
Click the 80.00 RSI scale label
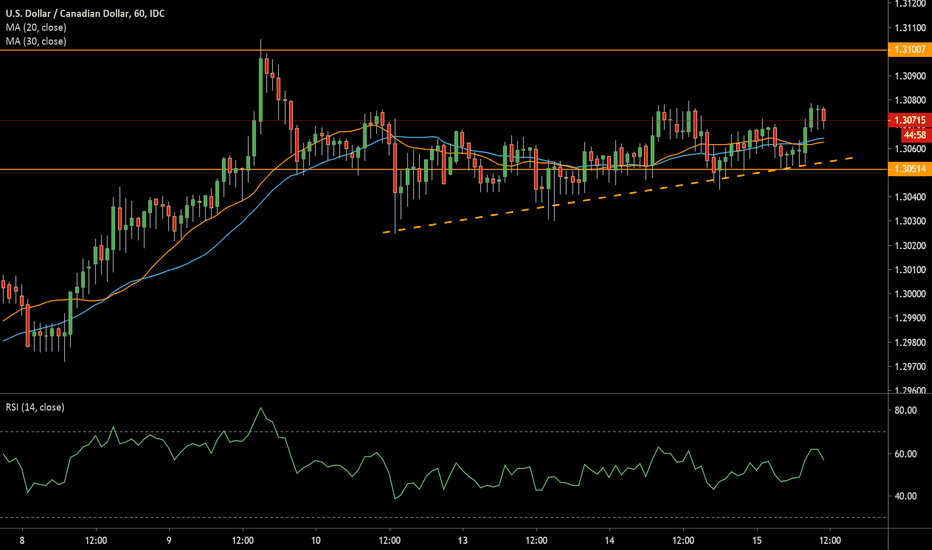pyautogui.click(x=906, y=410)
